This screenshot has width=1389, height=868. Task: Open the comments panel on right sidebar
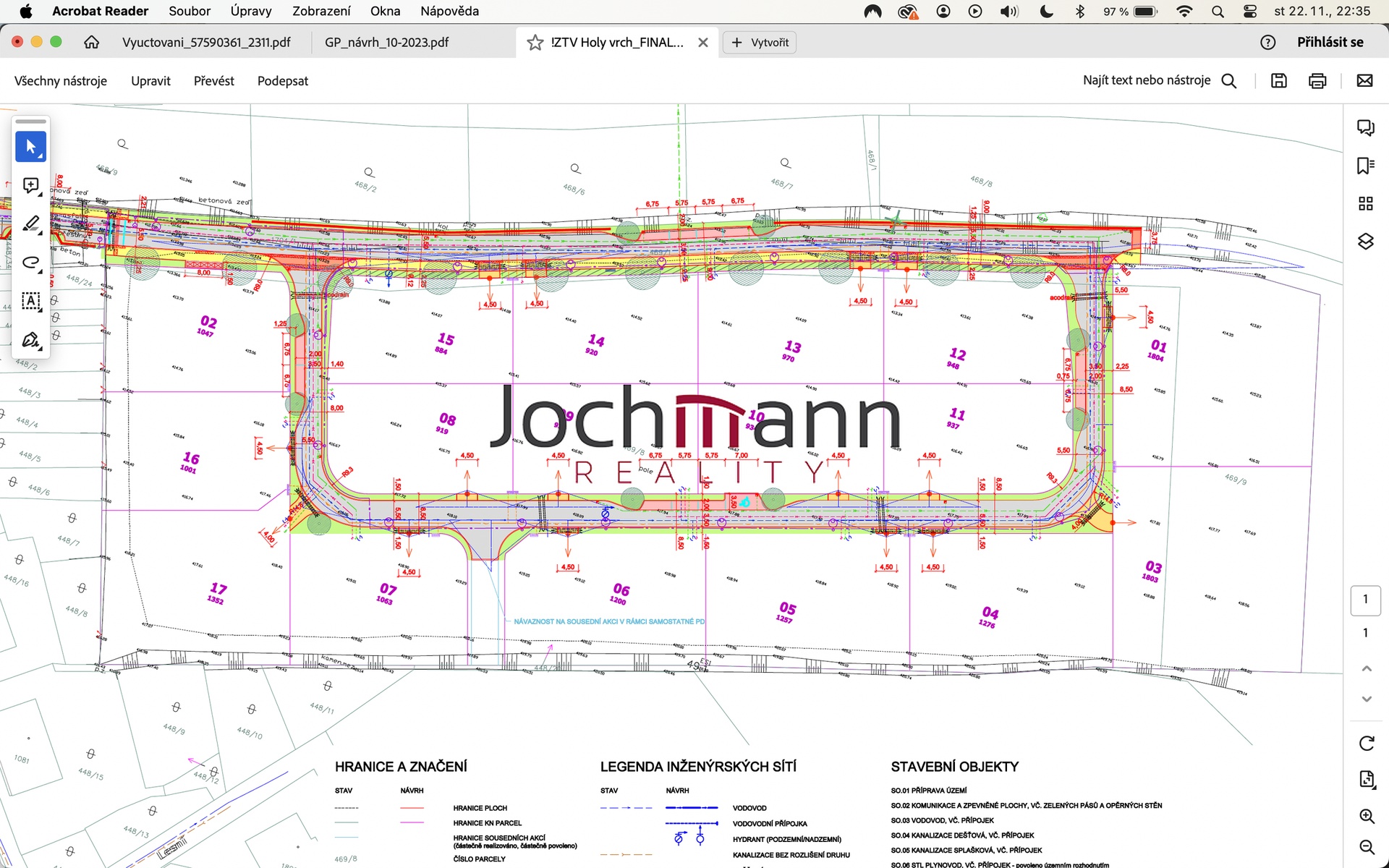[1365, 128]
